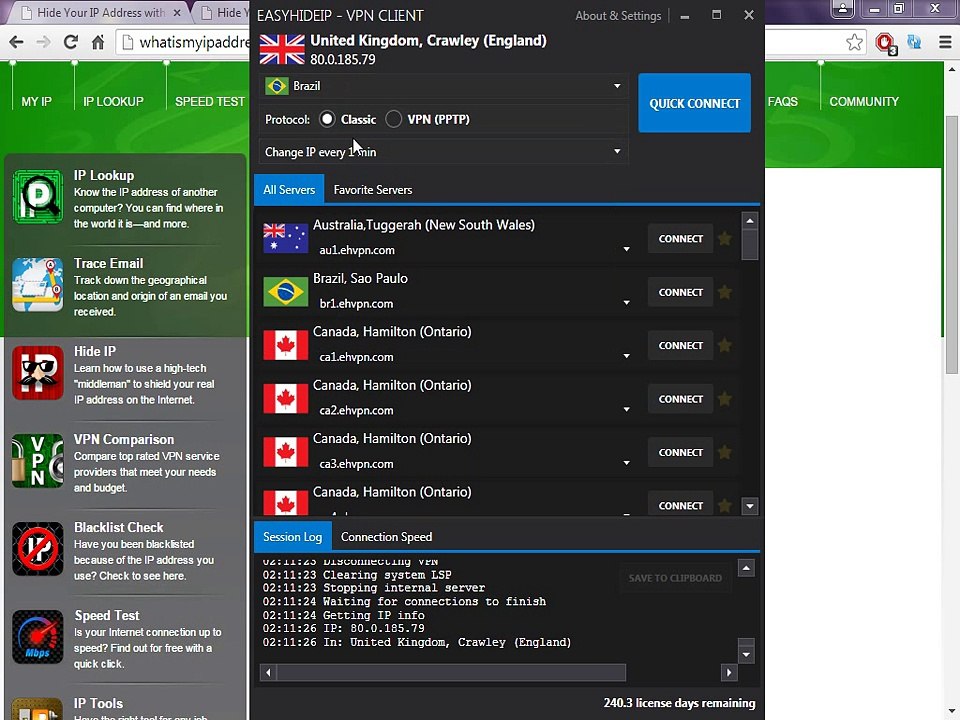Click the Blacklist Check heading link
Viewport: 960px width, 720px height.
tap(119, 527)
